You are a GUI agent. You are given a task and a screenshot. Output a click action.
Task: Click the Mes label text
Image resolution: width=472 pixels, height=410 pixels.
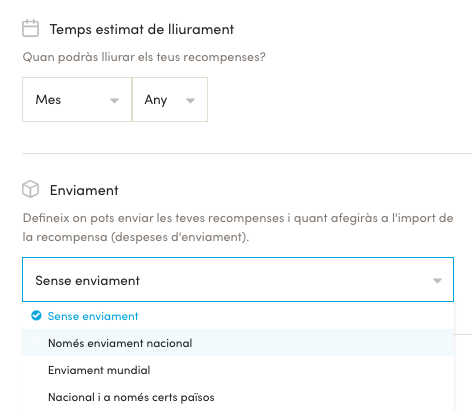(48, 100)
